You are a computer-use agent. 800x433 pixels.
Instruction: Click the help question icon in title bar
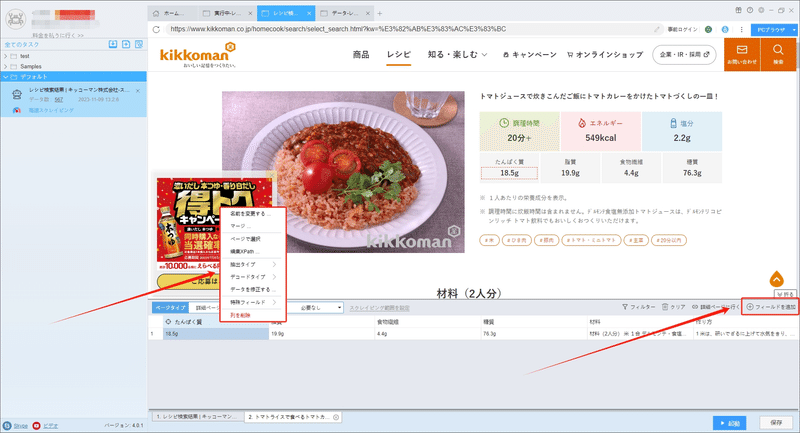pos(750,10)
